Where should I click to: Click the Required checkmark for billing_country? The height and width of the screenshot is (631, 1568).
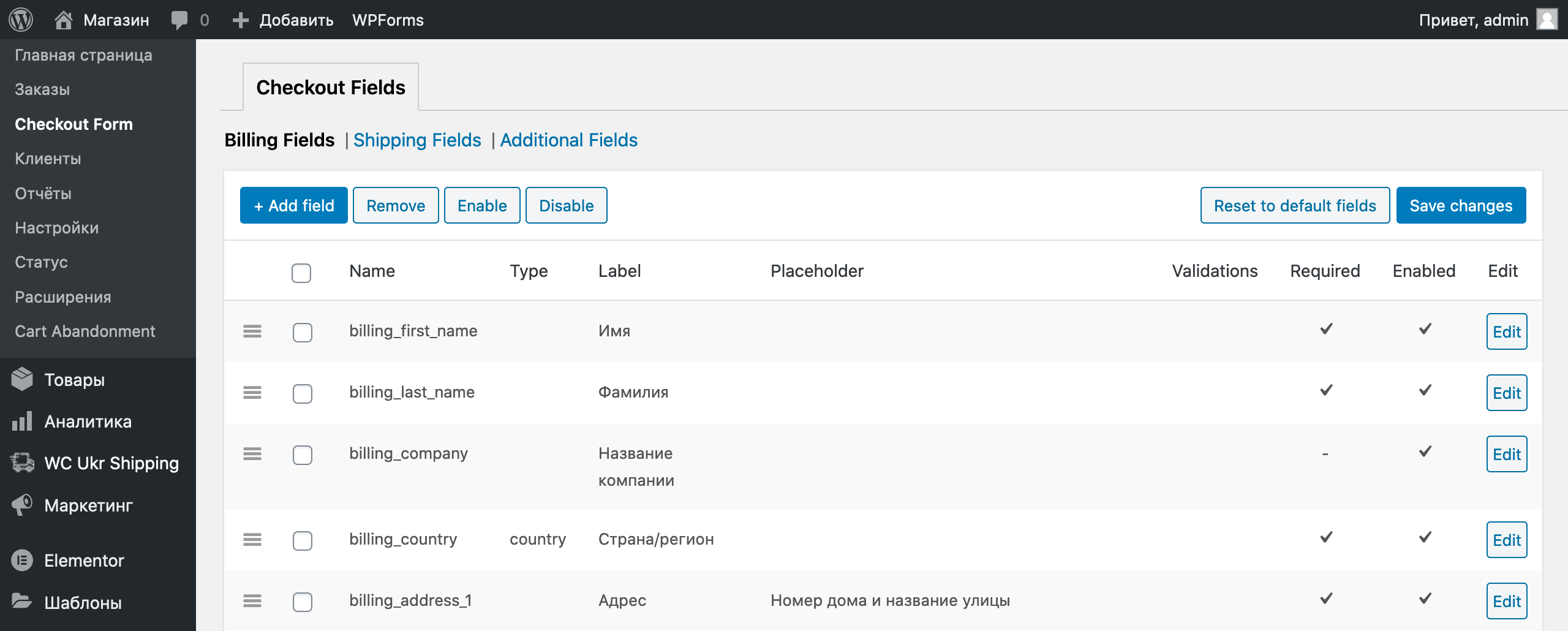(x=1326, y=537)
